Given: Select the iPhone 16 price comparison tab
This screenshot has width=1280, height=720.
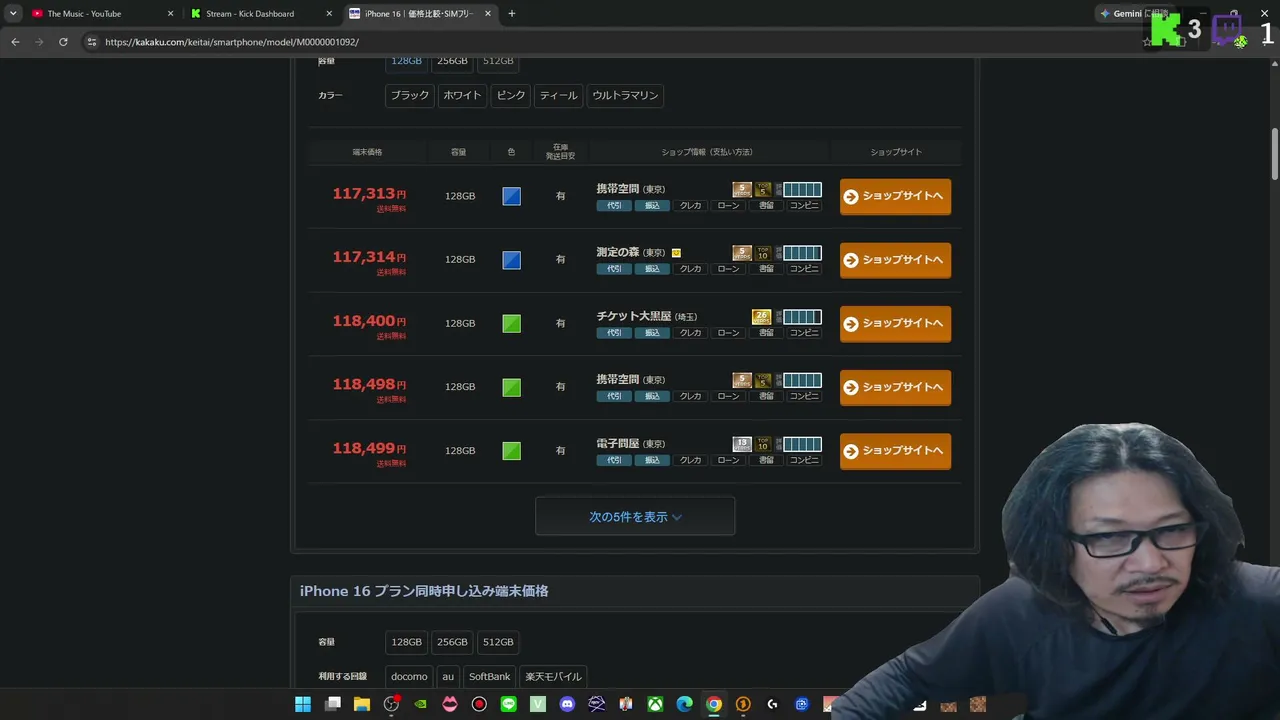Looking at the screenshot, I should point(420,14).
